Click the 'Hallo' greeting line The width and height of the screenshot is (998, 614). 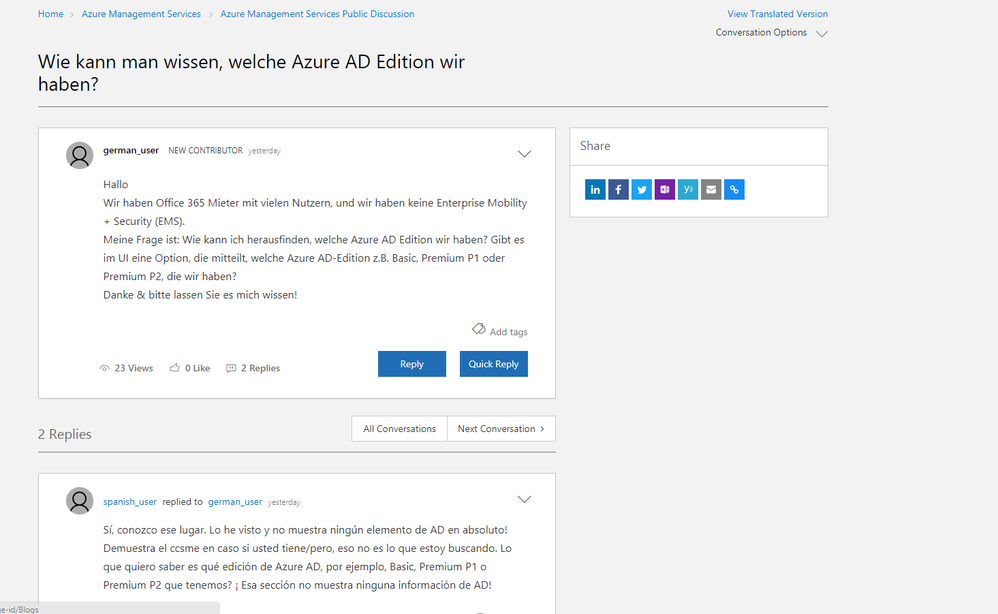point(116,185)
